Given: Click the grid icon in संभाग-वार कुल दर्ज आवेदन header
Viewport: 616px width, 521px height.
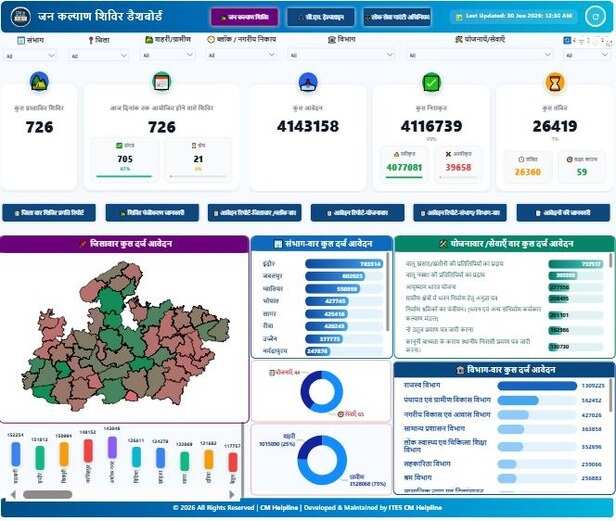Looking at the screenshot, I should (x=278, y=244).
